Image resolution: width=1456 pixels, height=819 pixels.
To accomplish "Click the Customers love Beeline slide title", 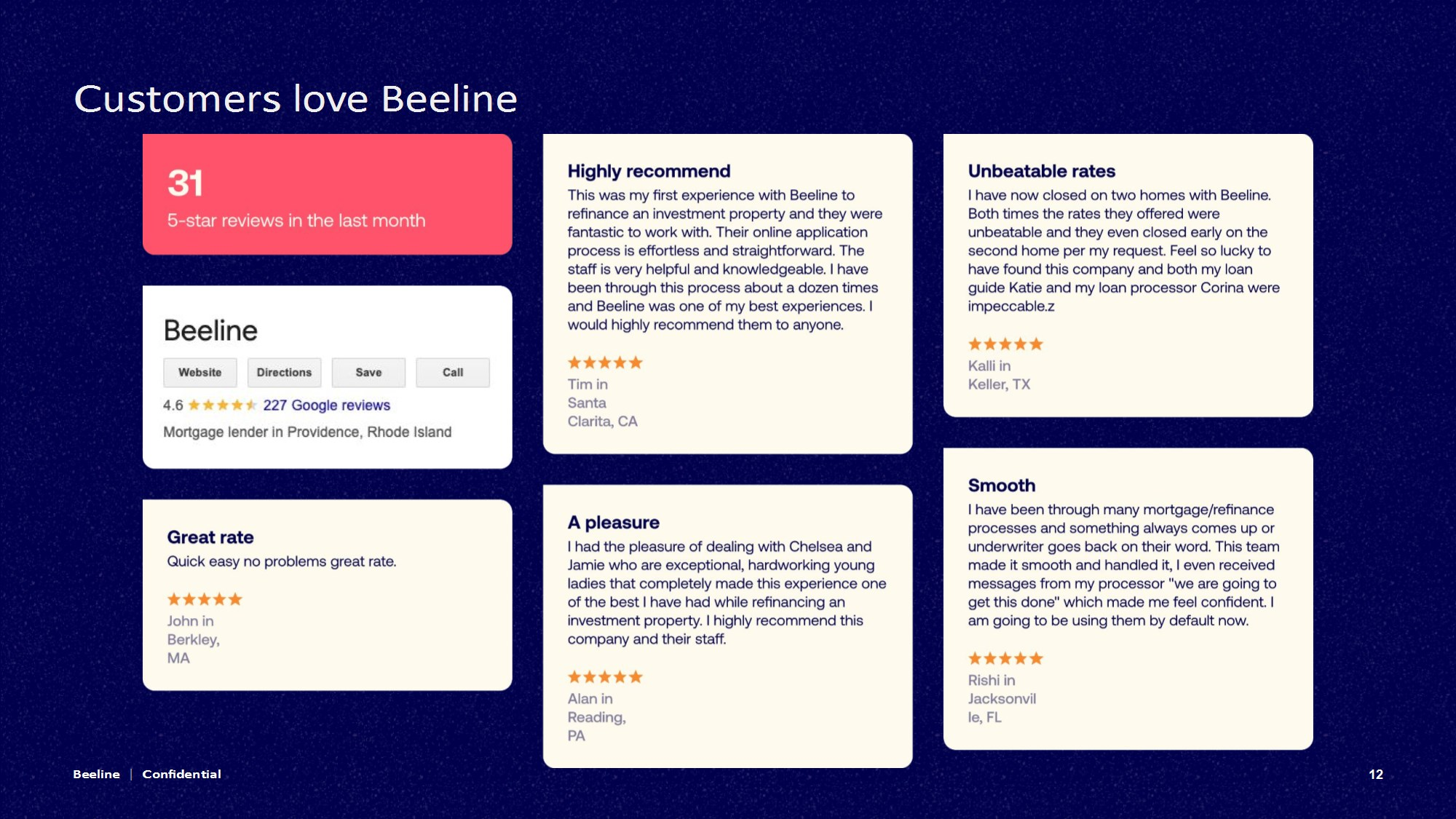I will (296, 98).
